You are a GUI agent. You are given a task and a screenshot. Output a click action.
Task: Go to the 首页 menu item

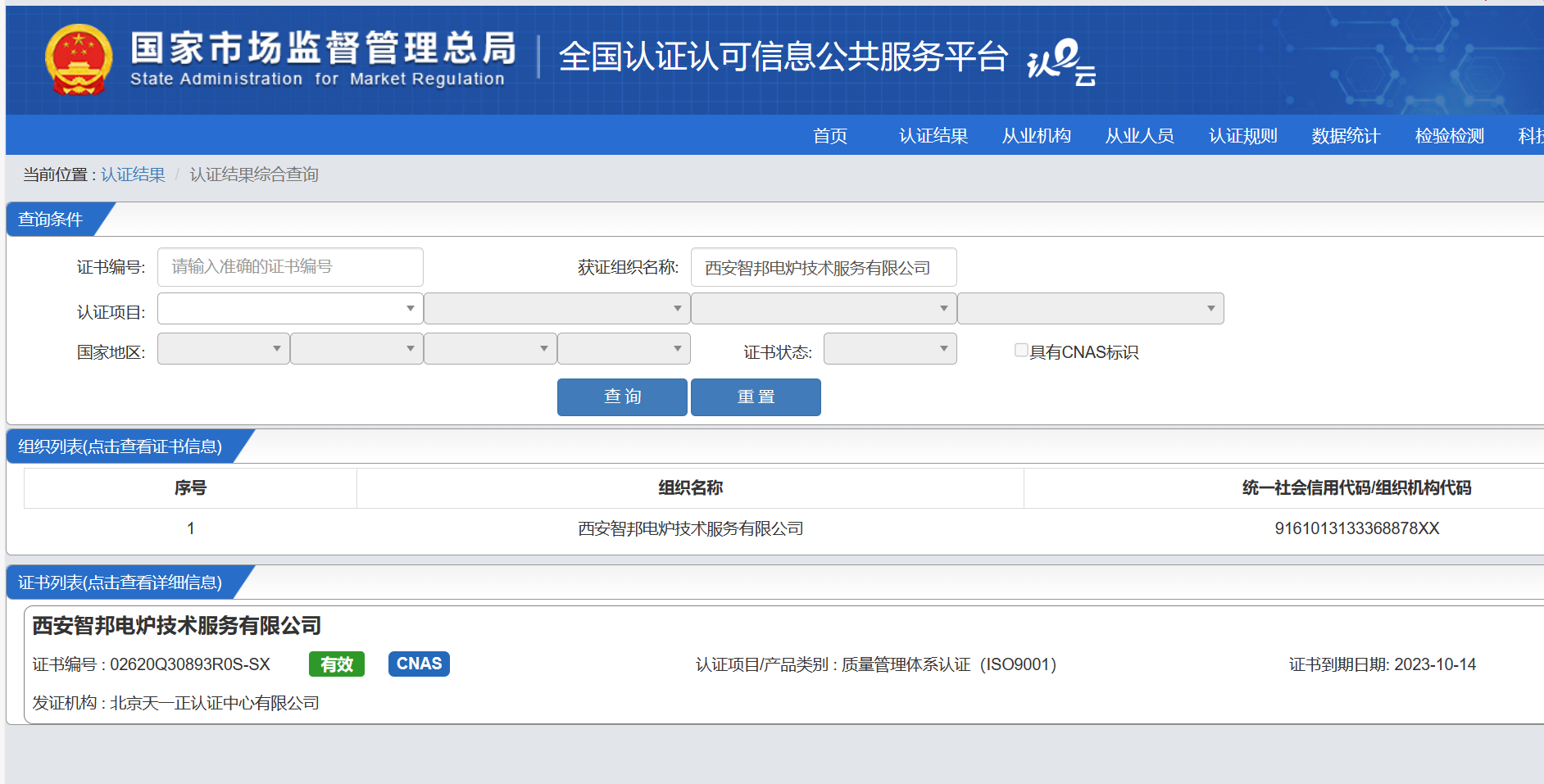tap(830, 136)
